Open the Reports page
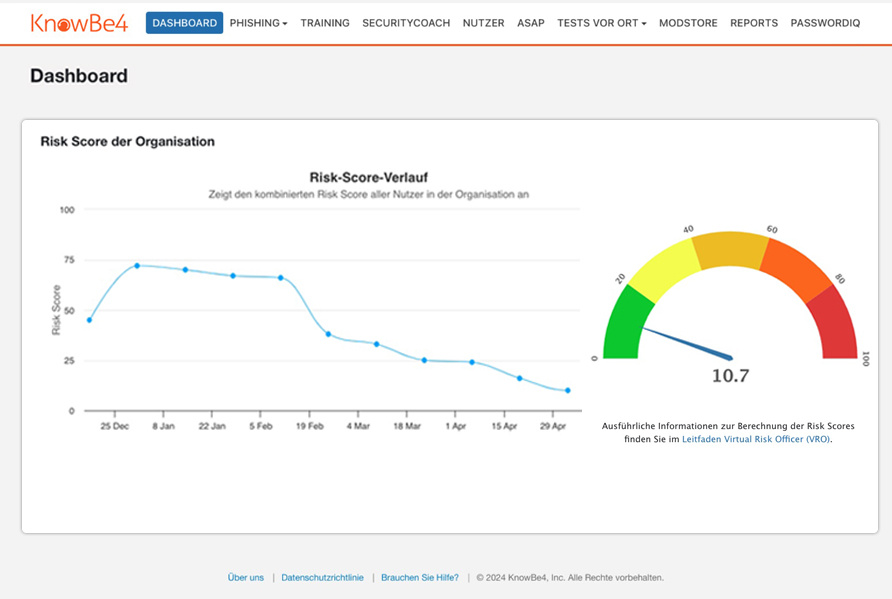 [754, 23]
